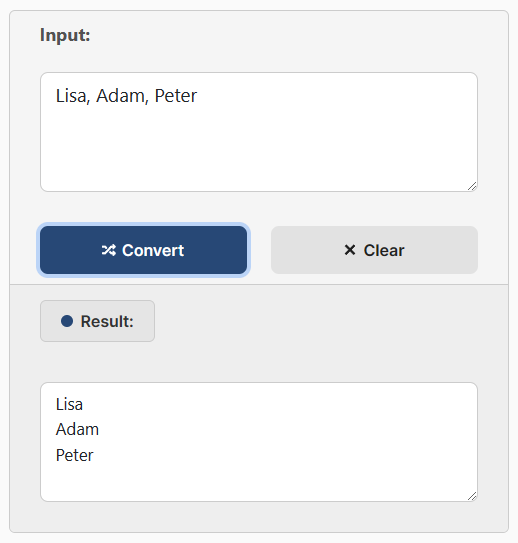
Task: Click blank area inside the input box
Action: coord(259,149)
